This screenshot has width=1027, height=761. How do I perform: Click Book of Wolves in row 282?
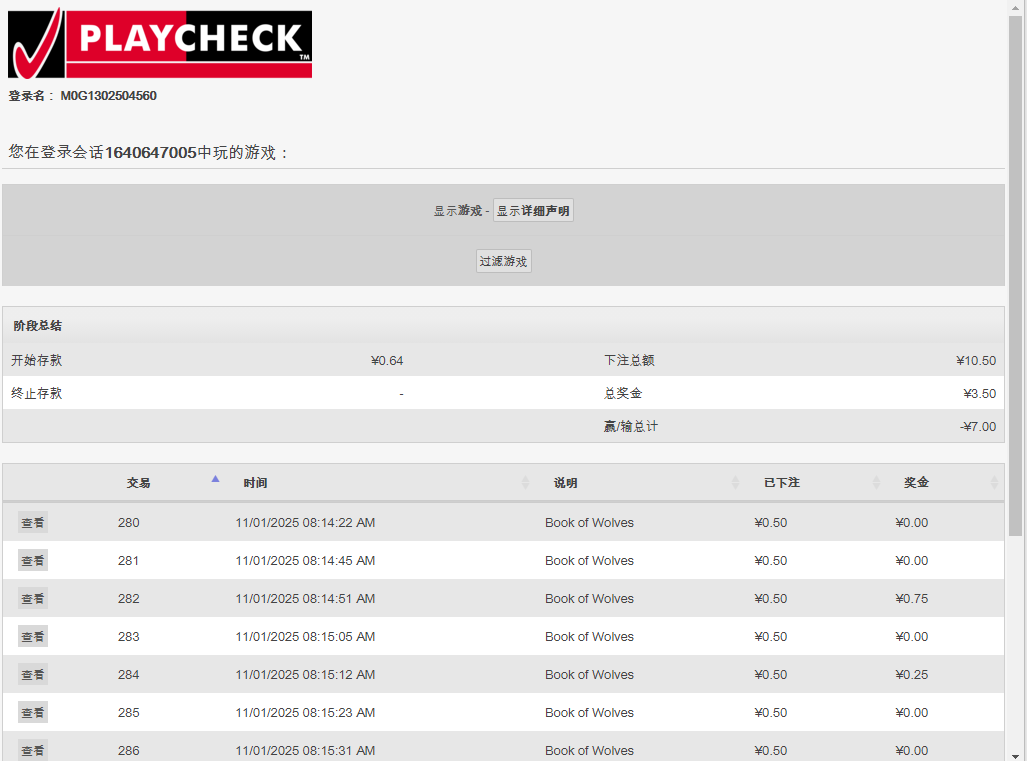coord(589,599)
